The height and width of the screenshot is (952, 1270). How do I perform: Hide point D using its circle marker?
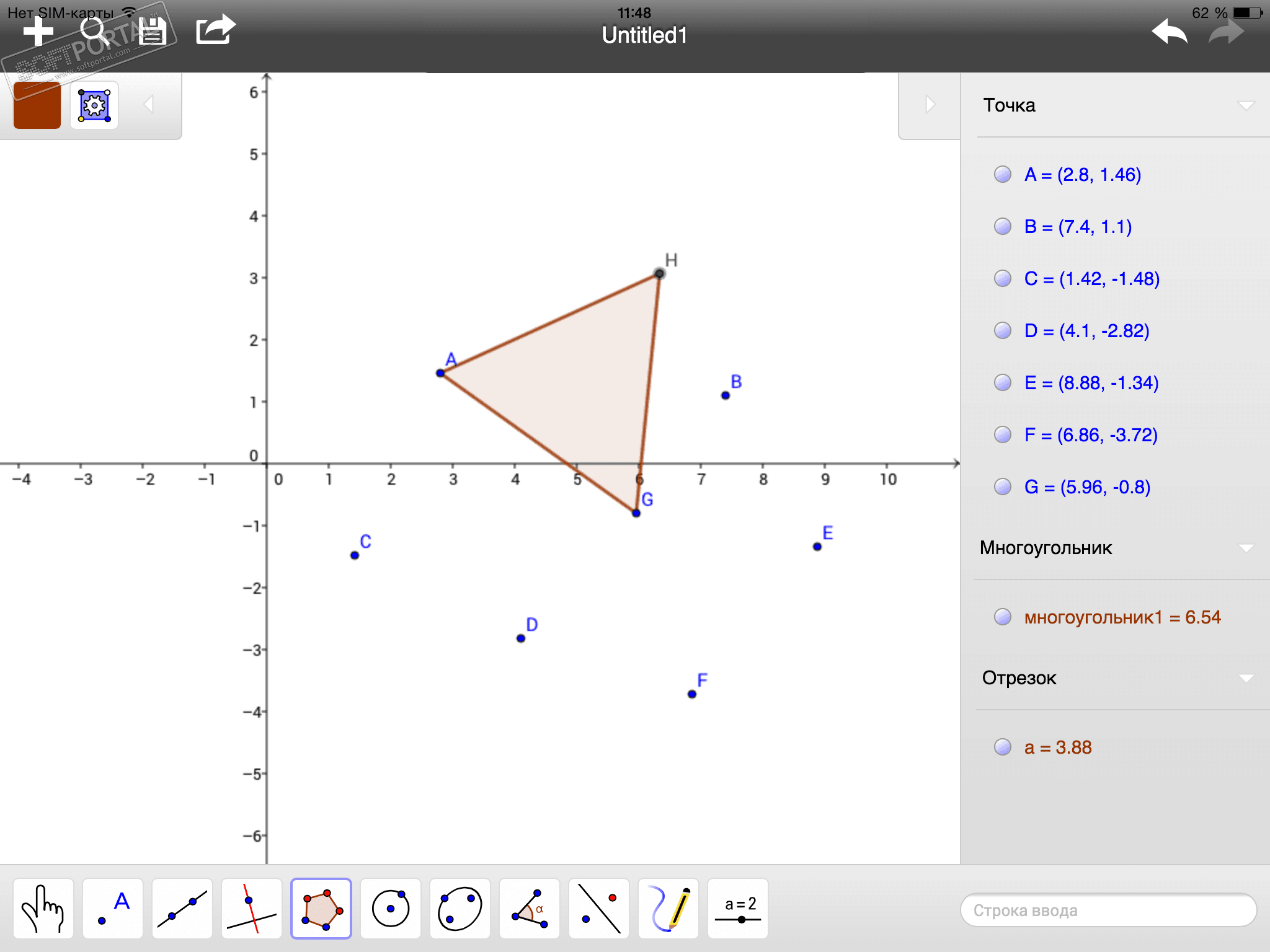[1003, 331]
